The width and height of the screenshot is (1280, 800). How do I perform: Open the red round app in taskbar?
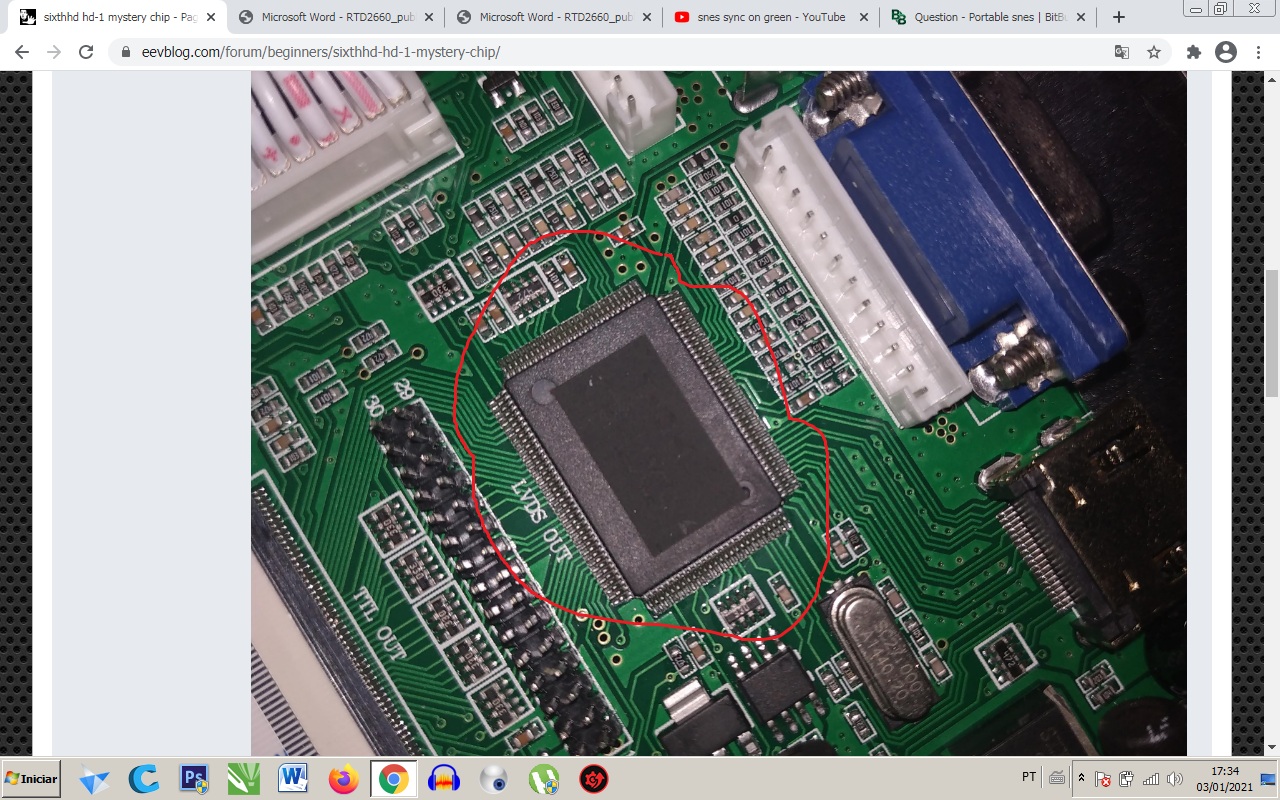pos(594,779)
